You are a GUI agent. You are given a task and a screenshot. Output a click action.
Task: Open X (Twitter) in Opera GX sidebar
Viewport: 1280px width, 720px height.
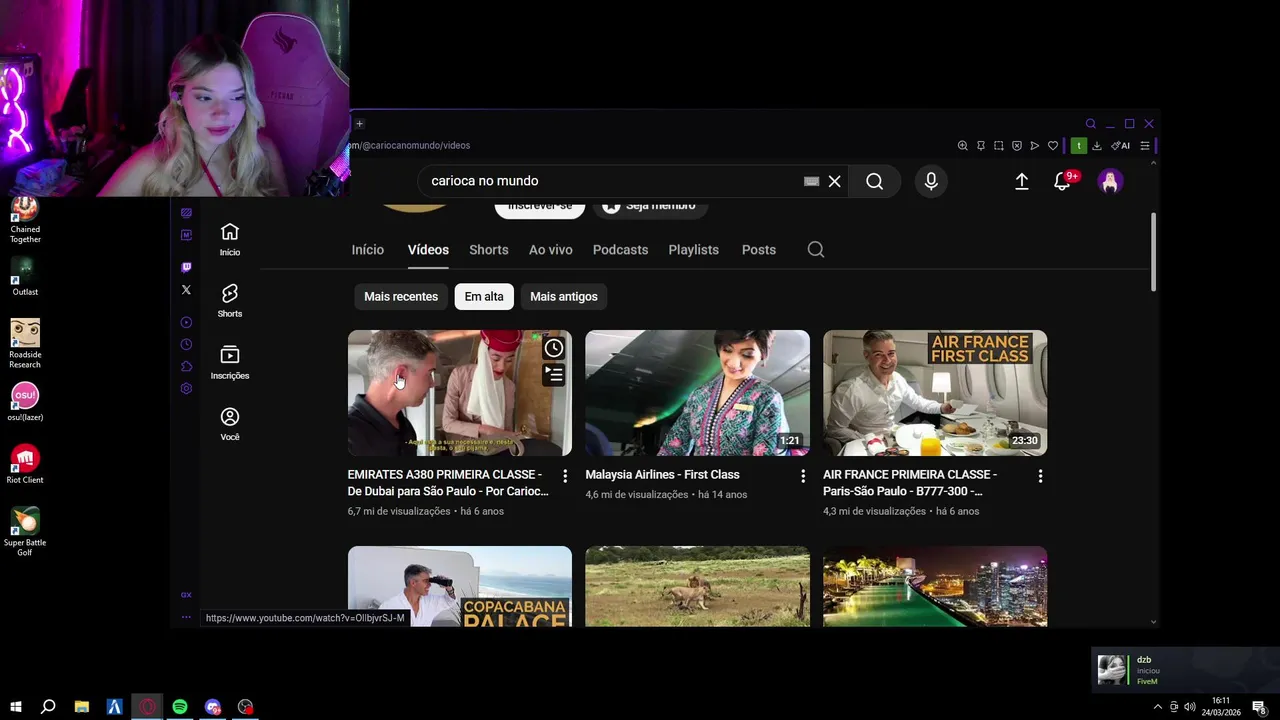pos(186,290)
